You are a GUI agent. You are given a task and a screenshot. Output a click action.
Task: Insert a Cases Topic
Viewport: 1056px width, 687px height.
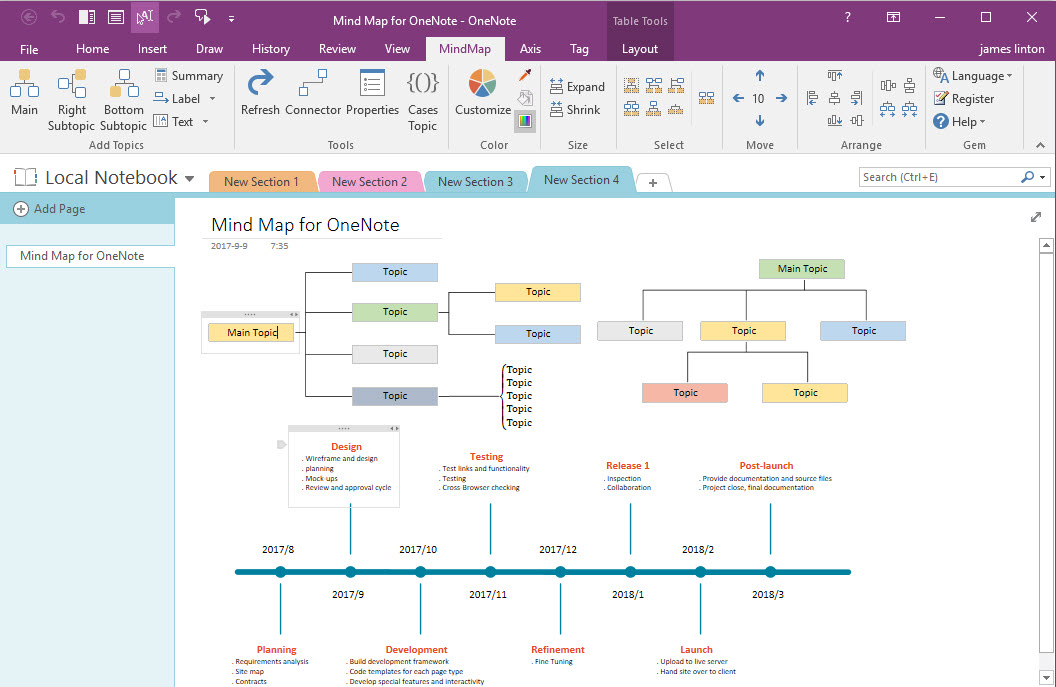[422, 97]
